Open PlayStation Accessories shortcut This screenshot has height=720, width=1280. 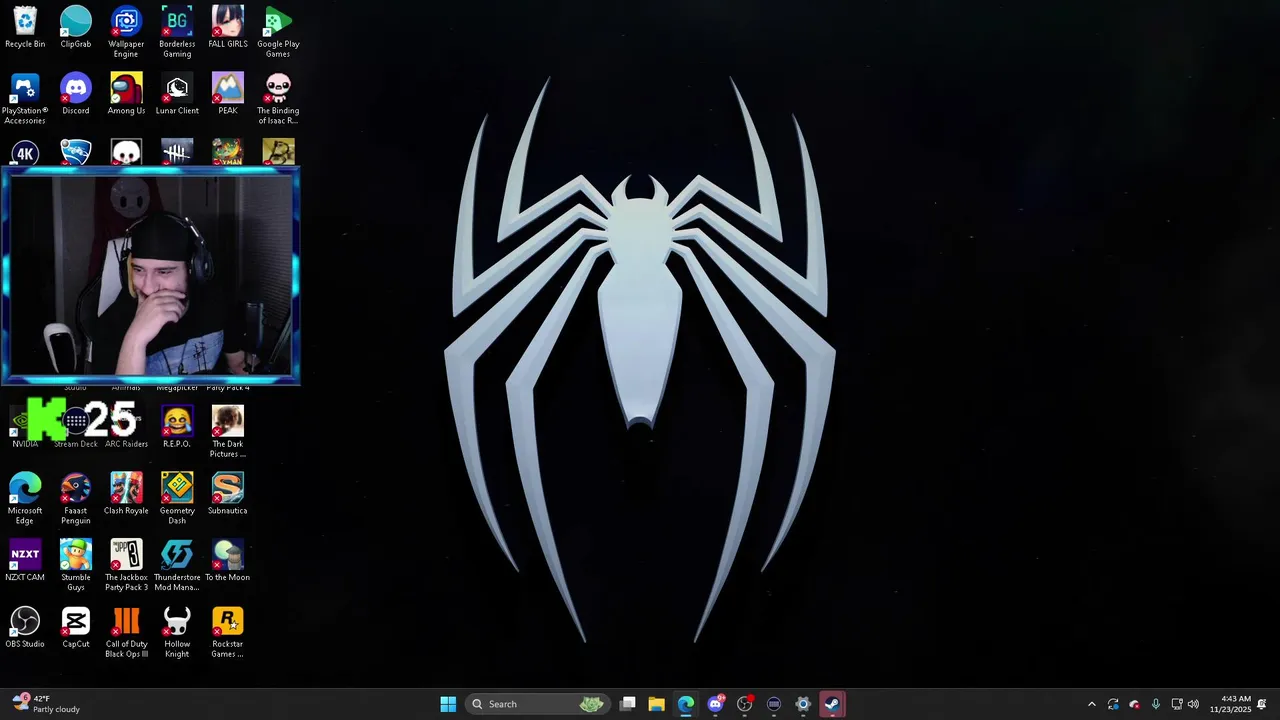25,99
